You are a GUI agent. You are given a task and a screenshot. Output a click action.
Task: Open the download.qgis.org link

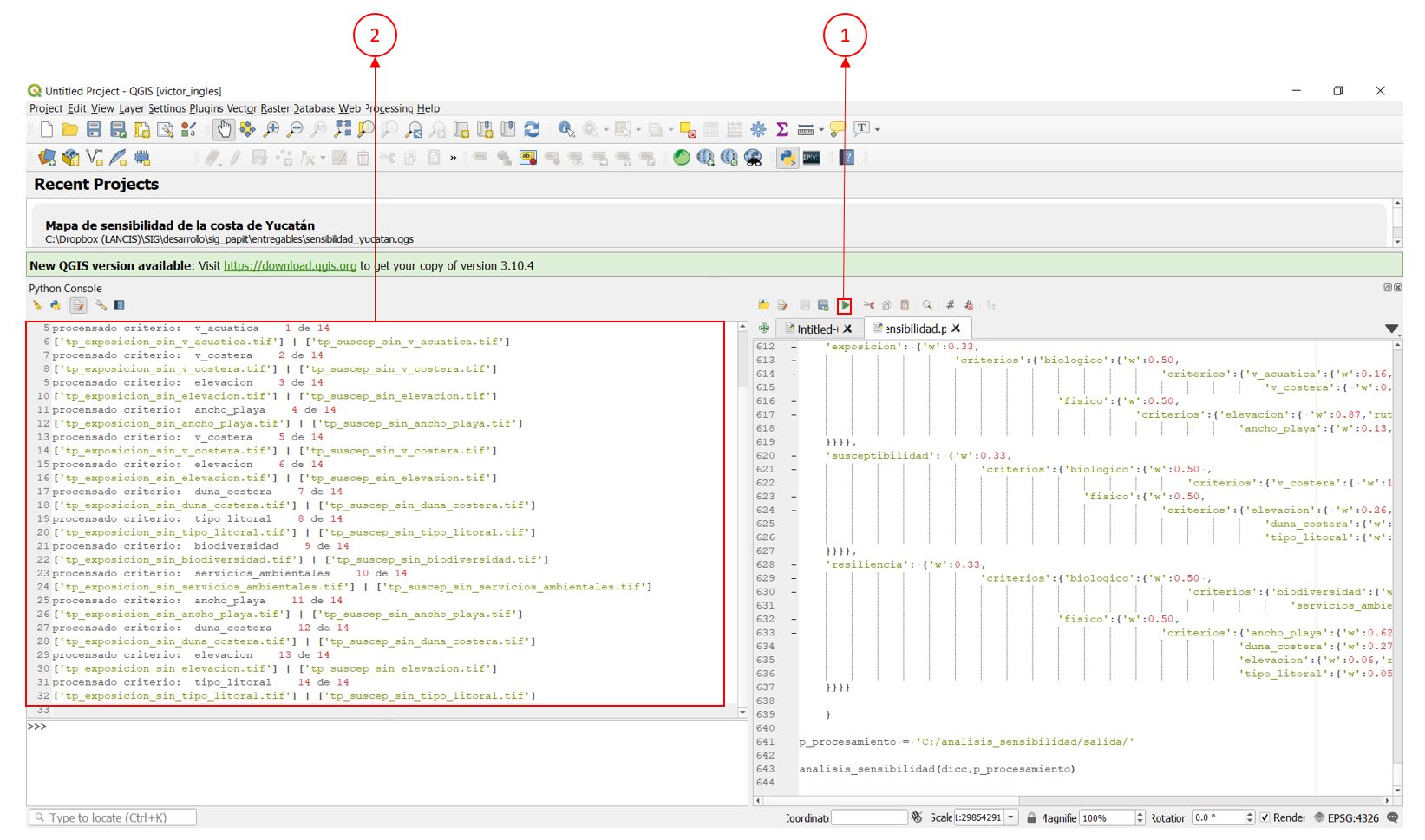pos(290,266)
